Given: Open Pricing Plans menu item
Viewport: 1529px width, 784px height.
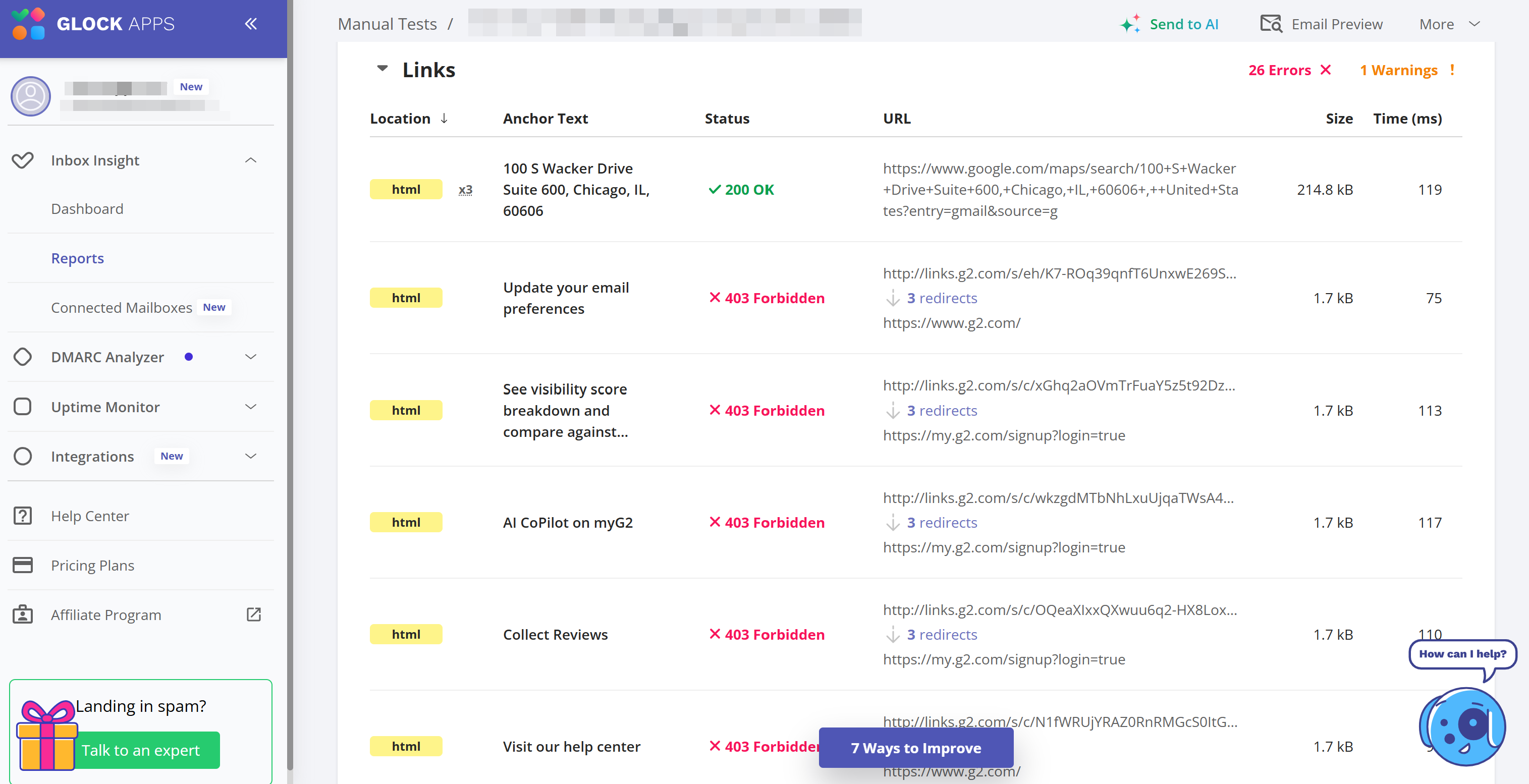Looking at the screenshot, I should pyautogui.click(x=92, y=565).
